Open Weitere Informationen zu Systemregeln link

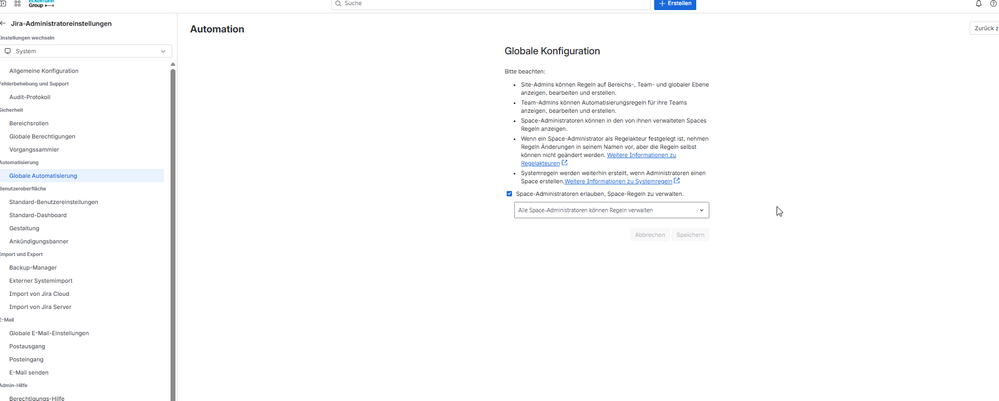point(618,181)
